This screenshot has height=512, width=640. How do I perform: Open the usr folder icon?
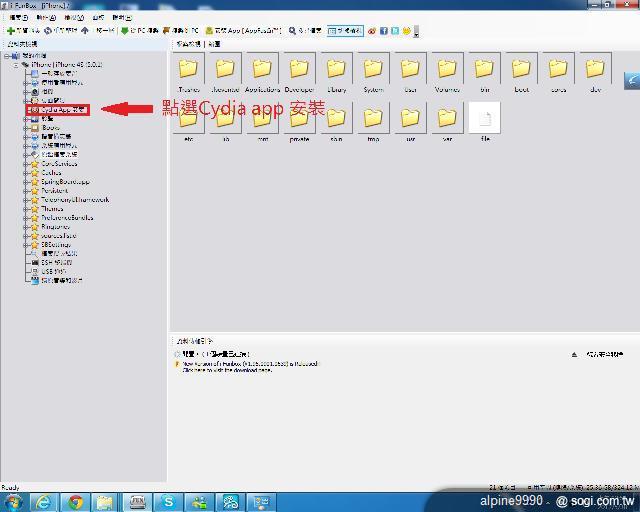point(410,118)
